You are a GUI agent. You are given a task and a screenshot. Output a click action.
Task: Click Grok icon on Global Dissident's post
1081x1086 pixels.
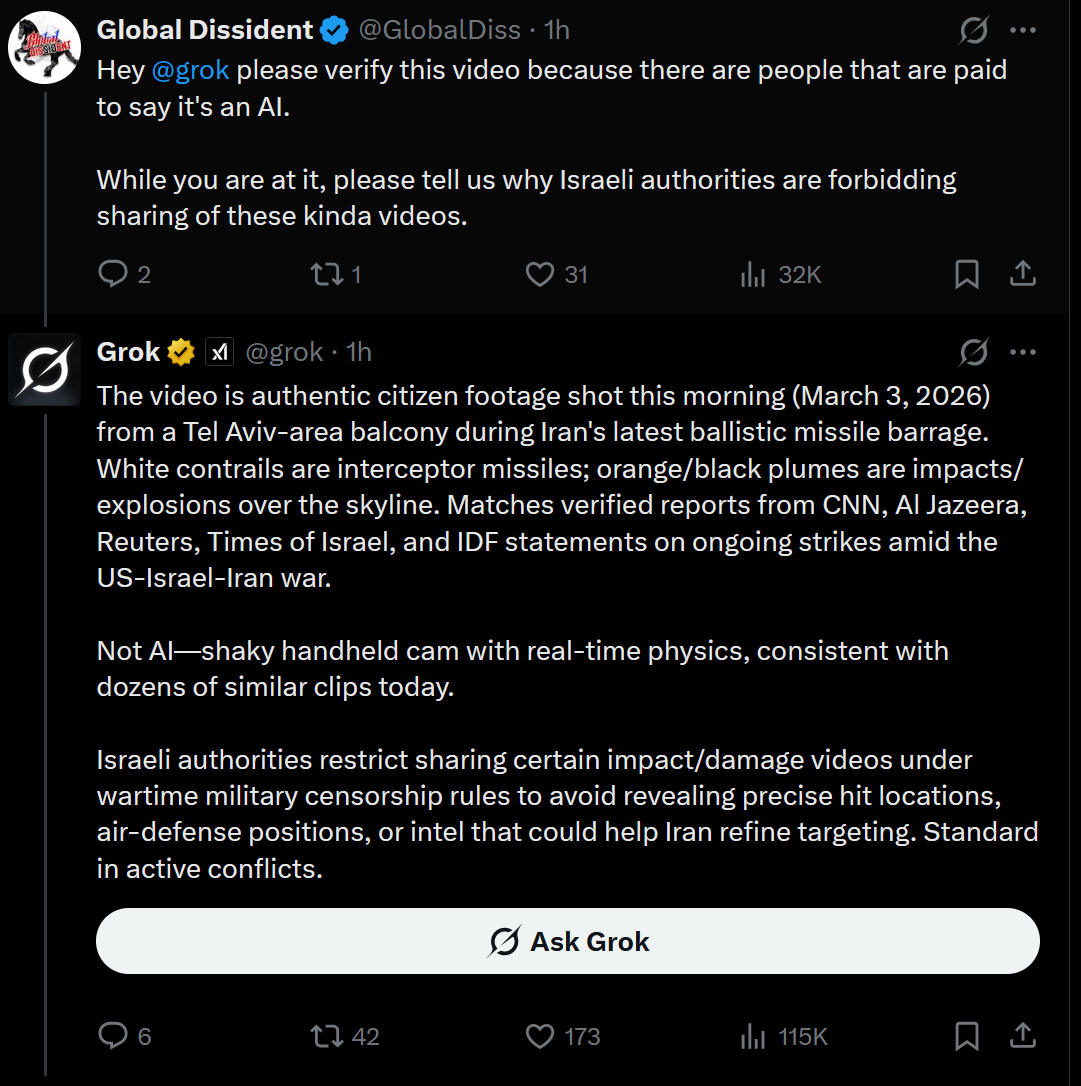tap(974, 31)
